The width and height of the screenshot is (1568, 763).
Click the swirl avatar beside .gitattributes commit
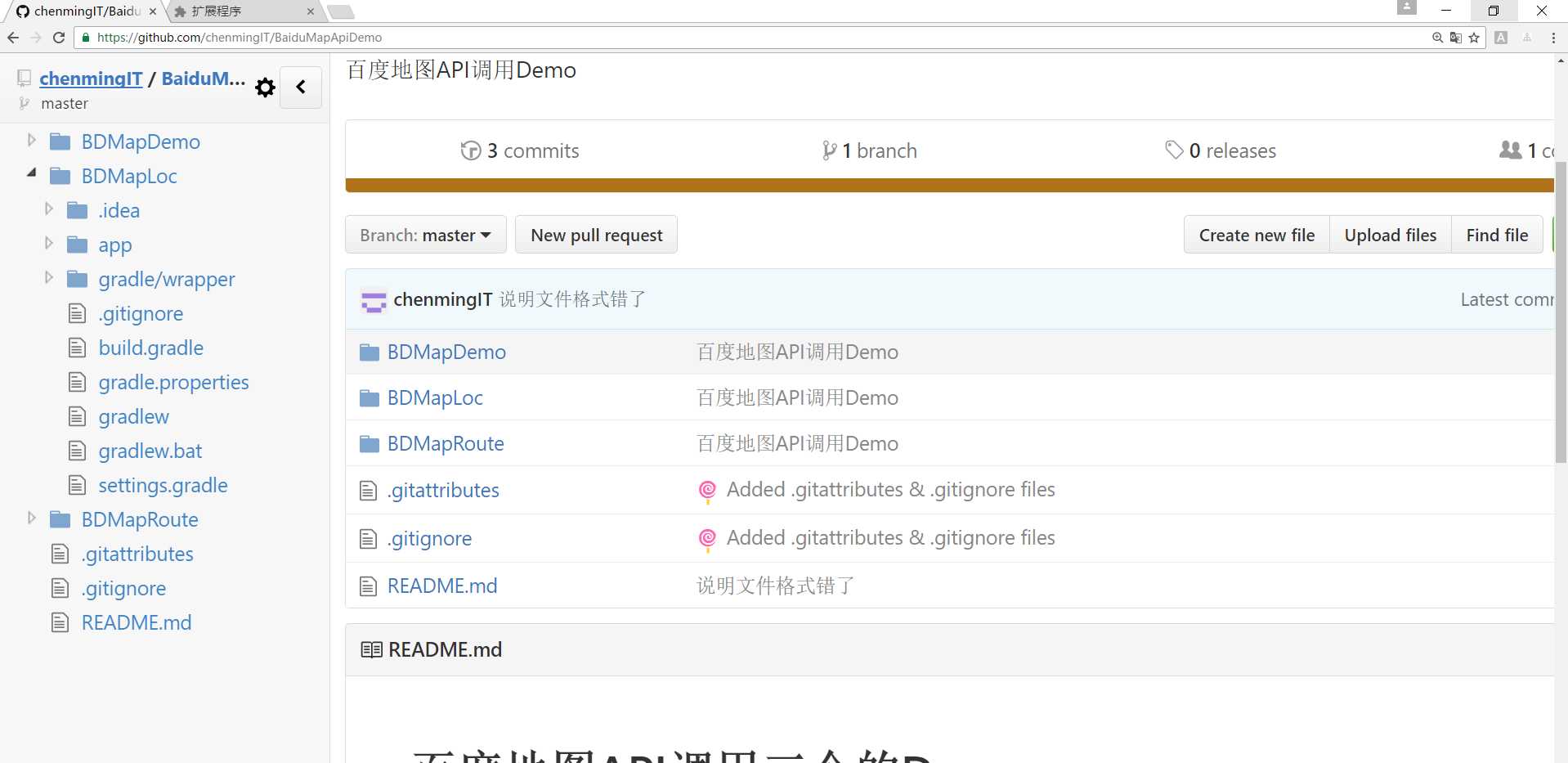[707, 491]
